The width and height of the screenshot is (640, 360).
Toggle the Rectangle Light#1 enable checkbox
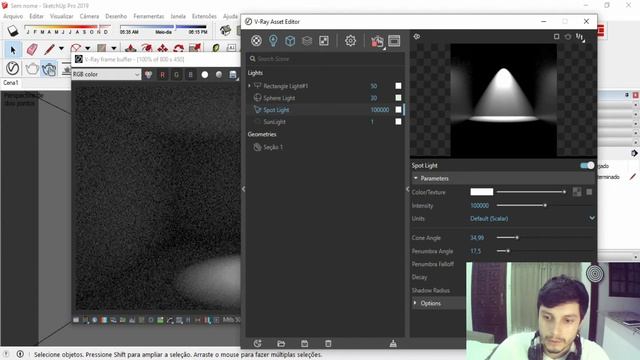point(398,86)
